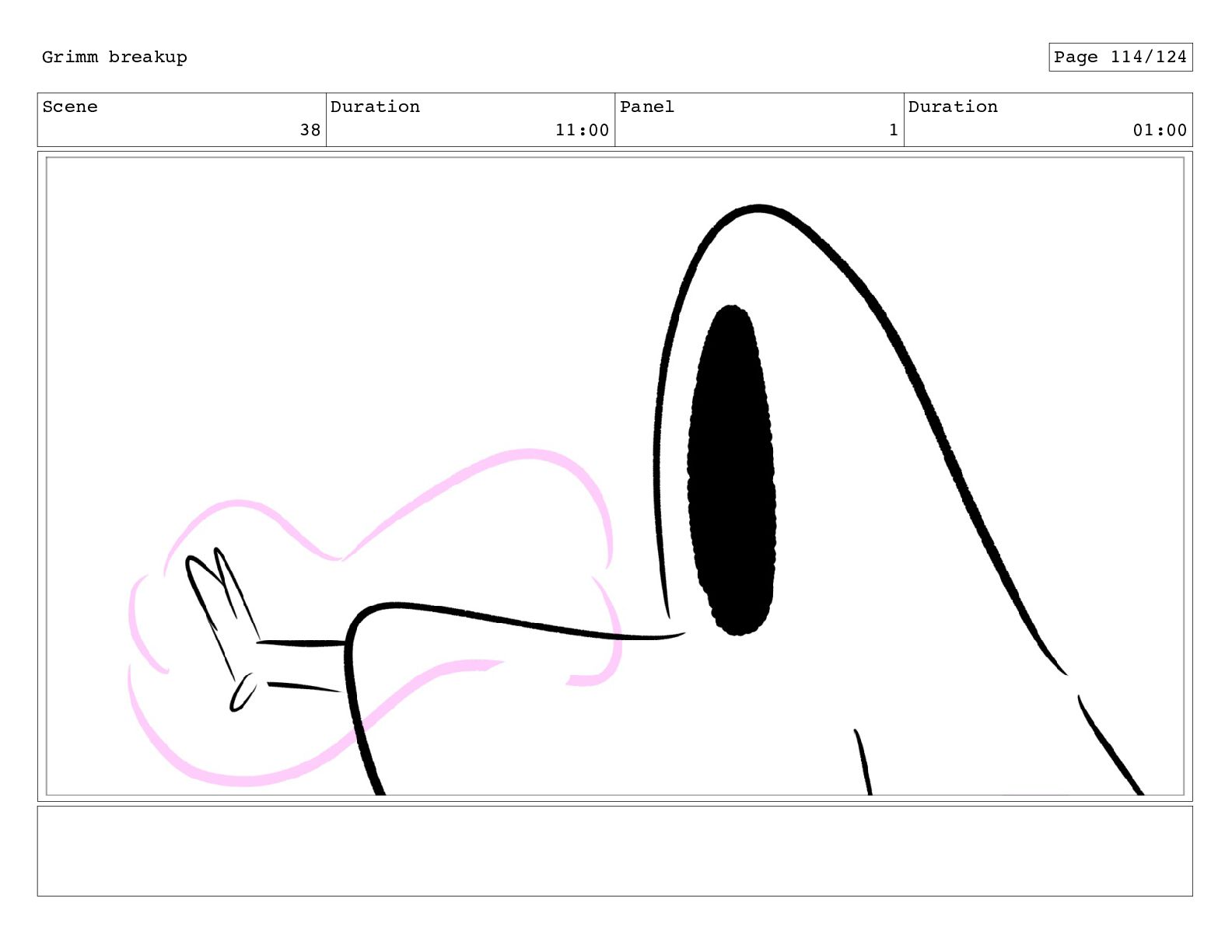Click the panel number '1'

click(x=894, y=130)
